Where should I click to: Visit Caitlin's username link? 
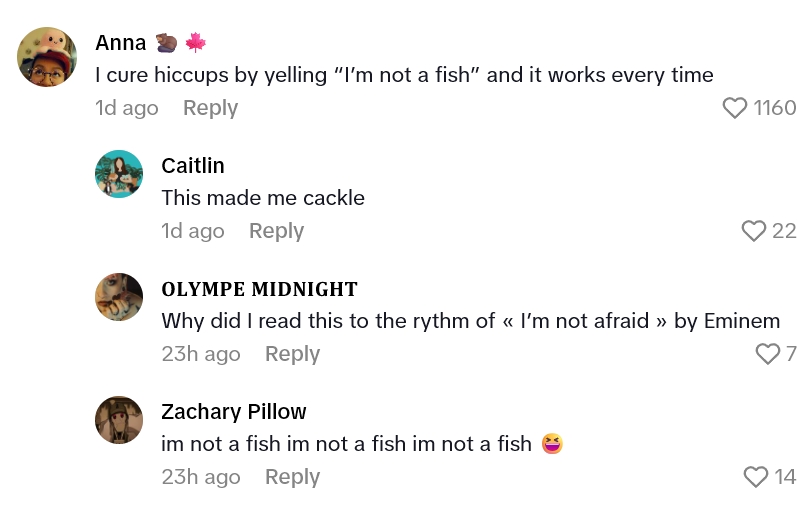[192, 166]
